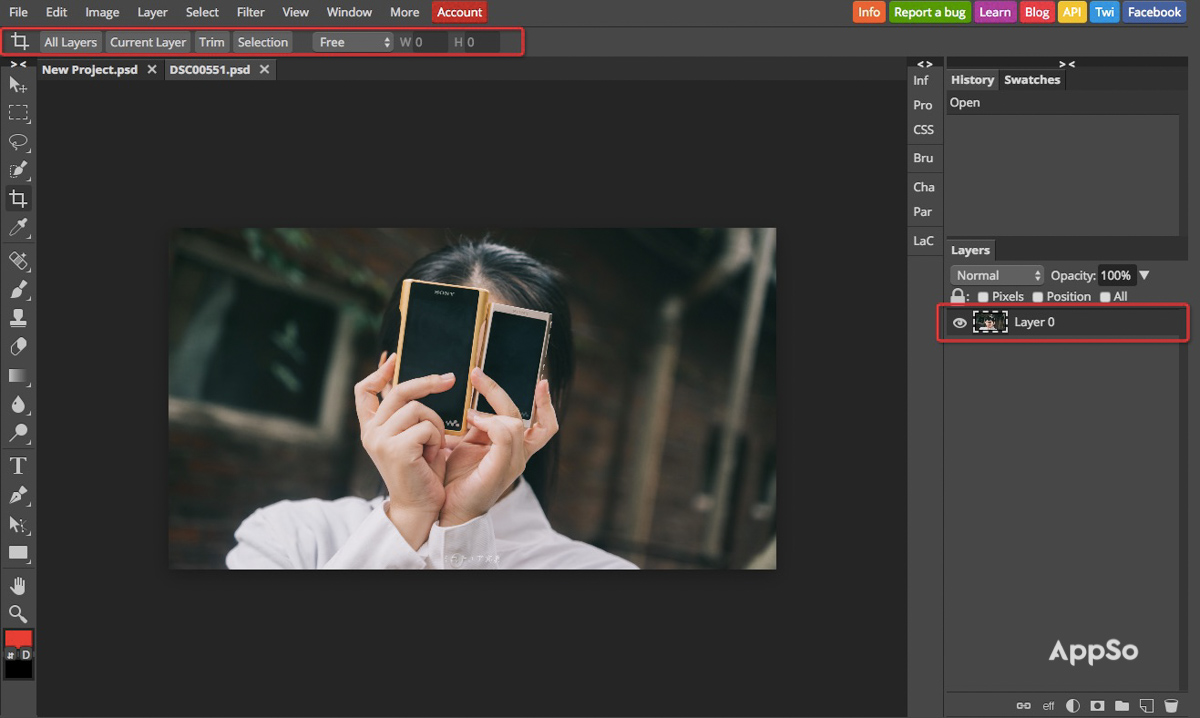Select the Hand pan tool
The width and height of the screenshot is (1200, 718).
click(18, 585)
